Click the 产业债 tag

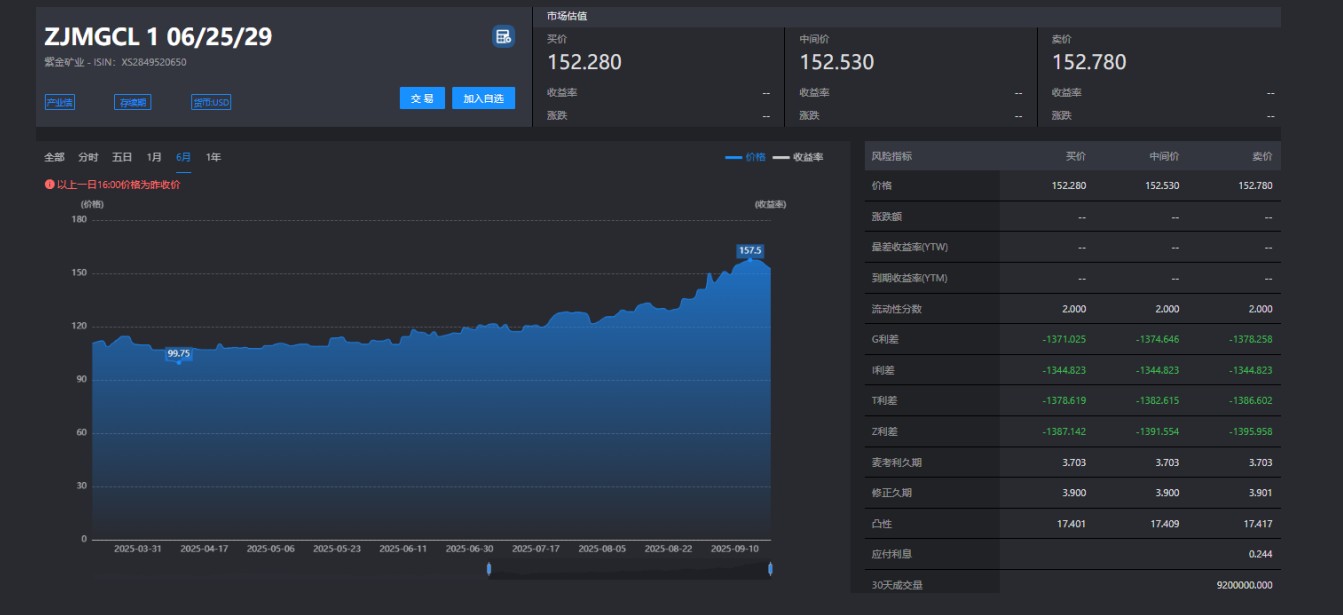tap(59, 102)
